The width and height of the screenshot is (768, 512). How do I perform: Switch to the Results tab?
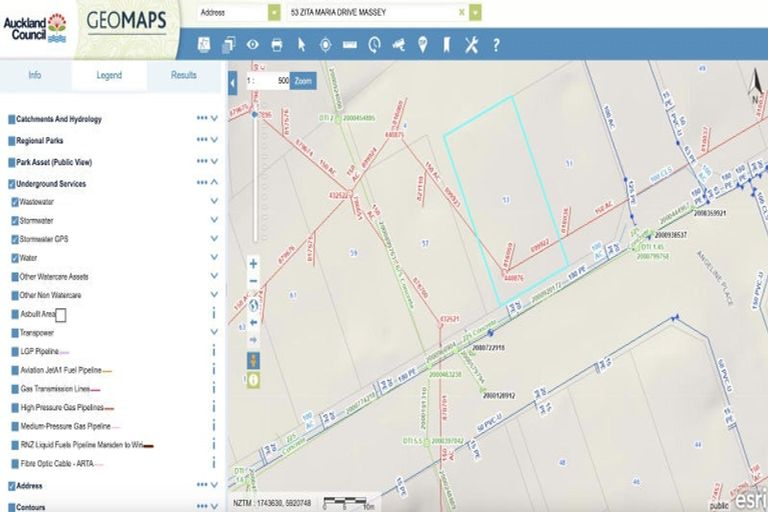pyautogui.click(x=184, y=75)
